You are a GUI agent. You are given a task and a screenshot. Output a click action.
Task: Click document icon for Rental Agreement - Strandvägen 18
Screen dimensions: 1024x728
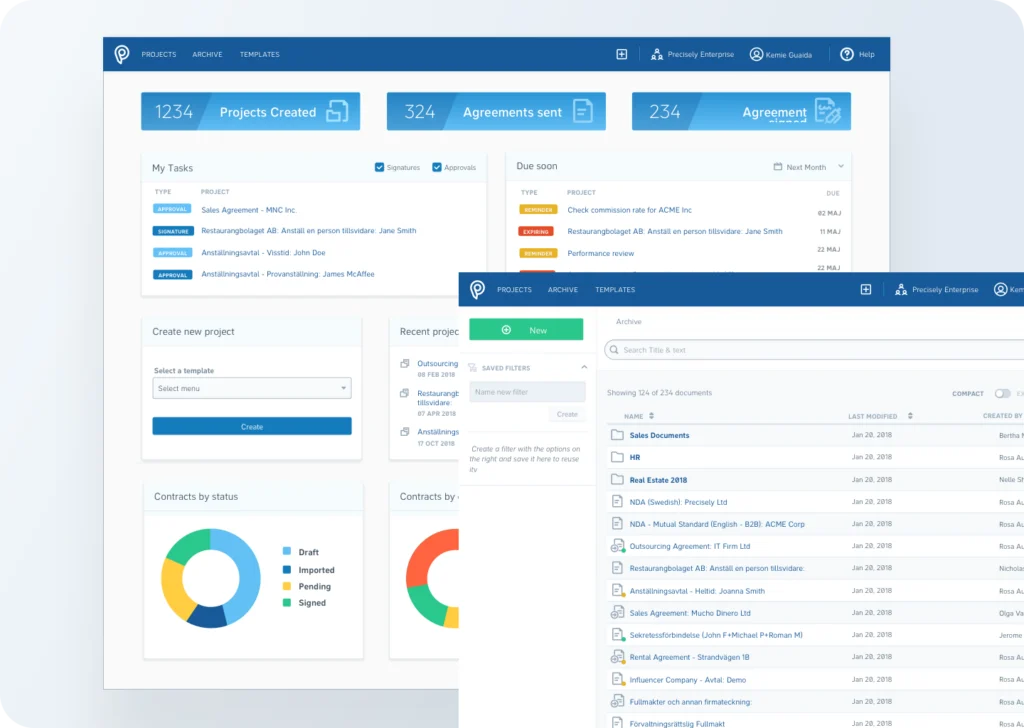[x=617, y=657]
